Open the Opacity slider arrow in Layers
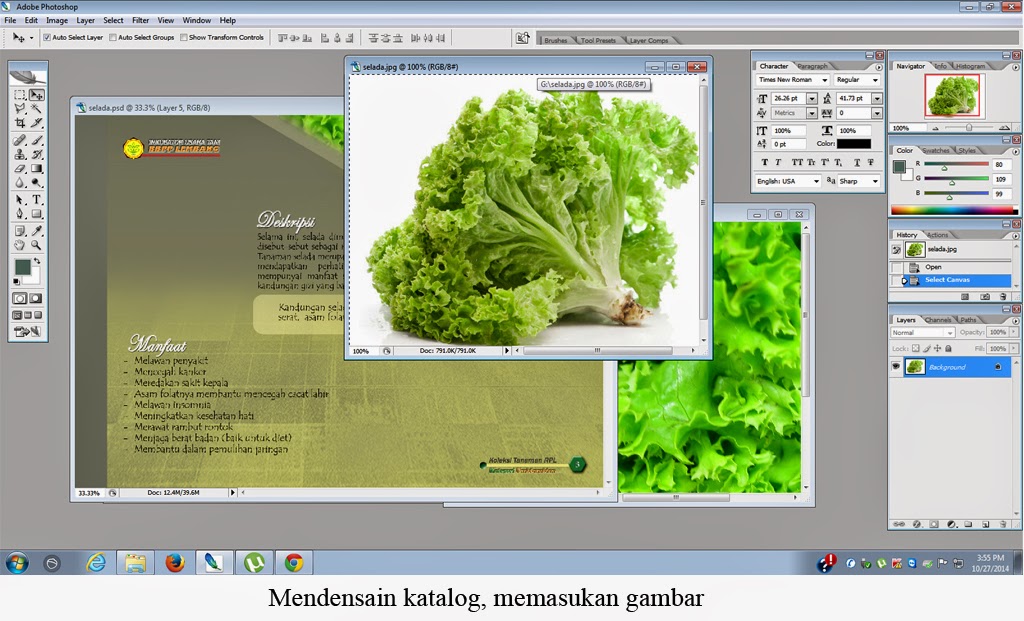Screen dimensions: 1024x621 (x=1014, y=332)
